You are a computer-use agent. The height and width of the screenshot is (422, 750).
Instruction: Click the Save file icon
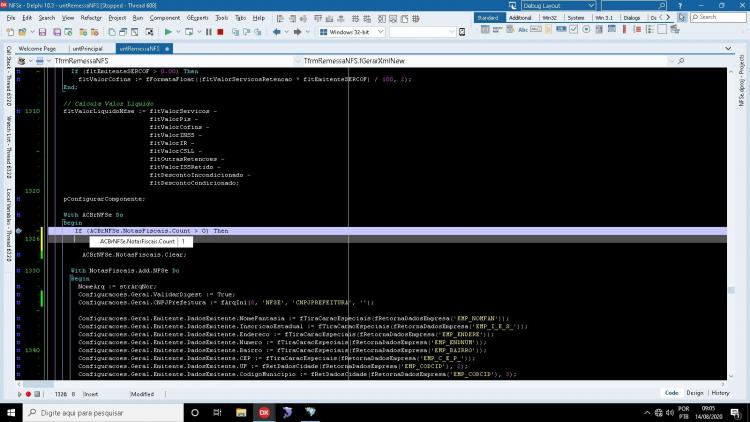[42, 32]
